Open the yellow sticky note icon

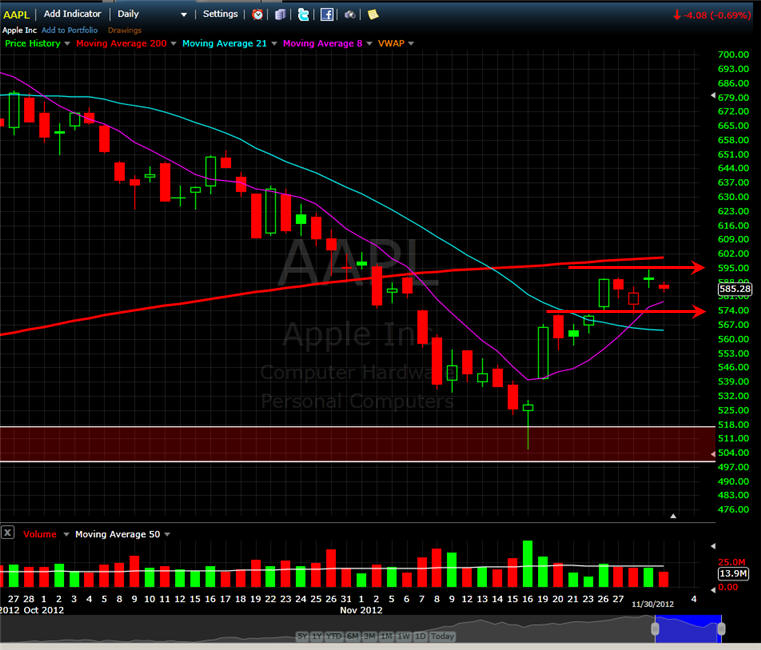[373, 15]
